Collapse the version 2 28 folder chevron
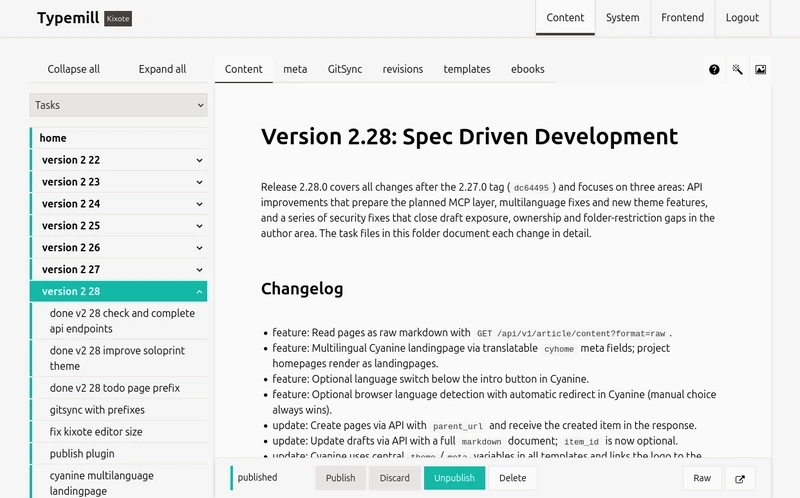This screenshot has height=498, width=800. coord(199,292)
